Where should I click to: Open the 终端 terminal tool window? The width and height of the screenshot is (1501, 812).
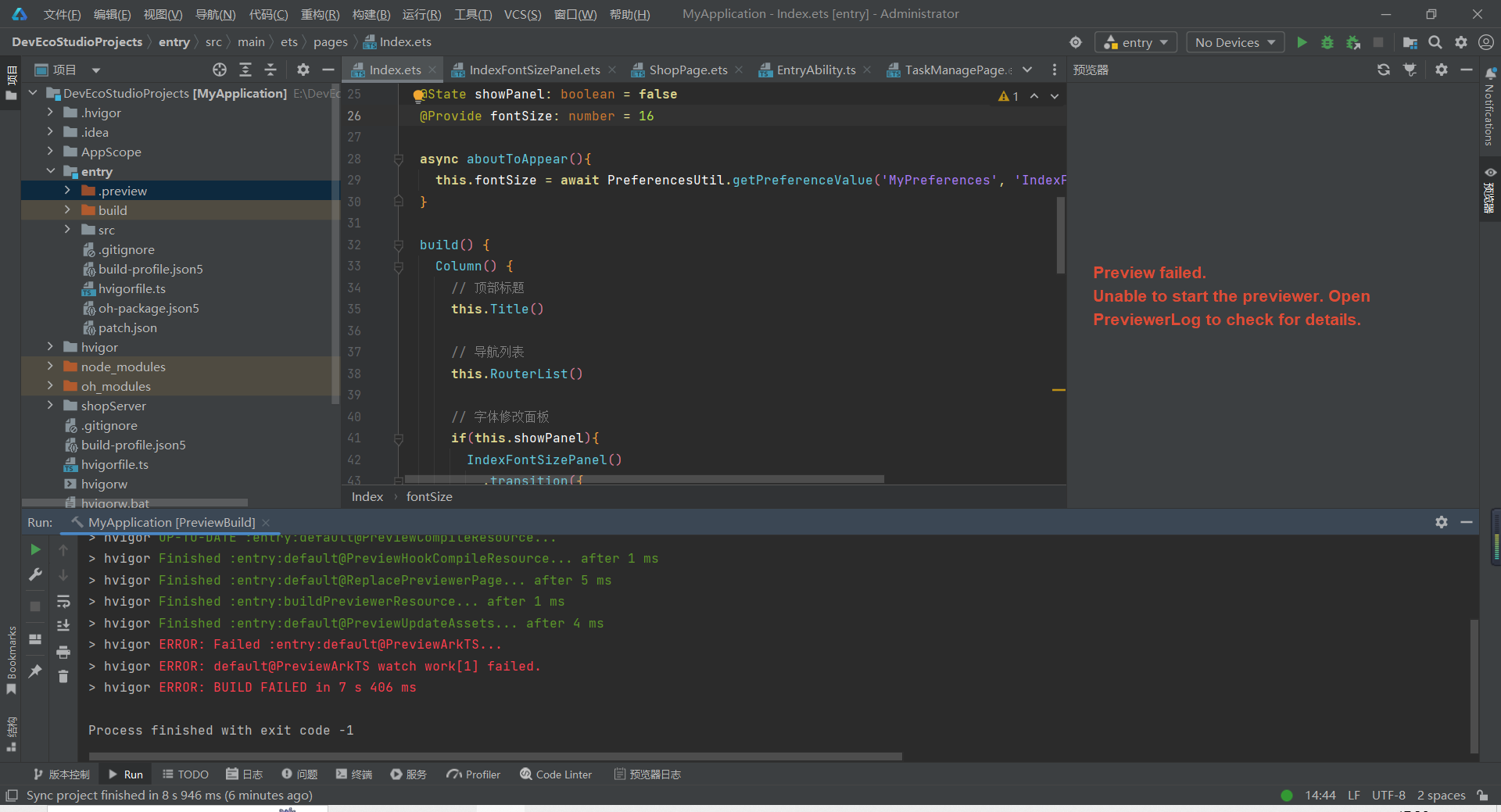click(x=354, y=774)
